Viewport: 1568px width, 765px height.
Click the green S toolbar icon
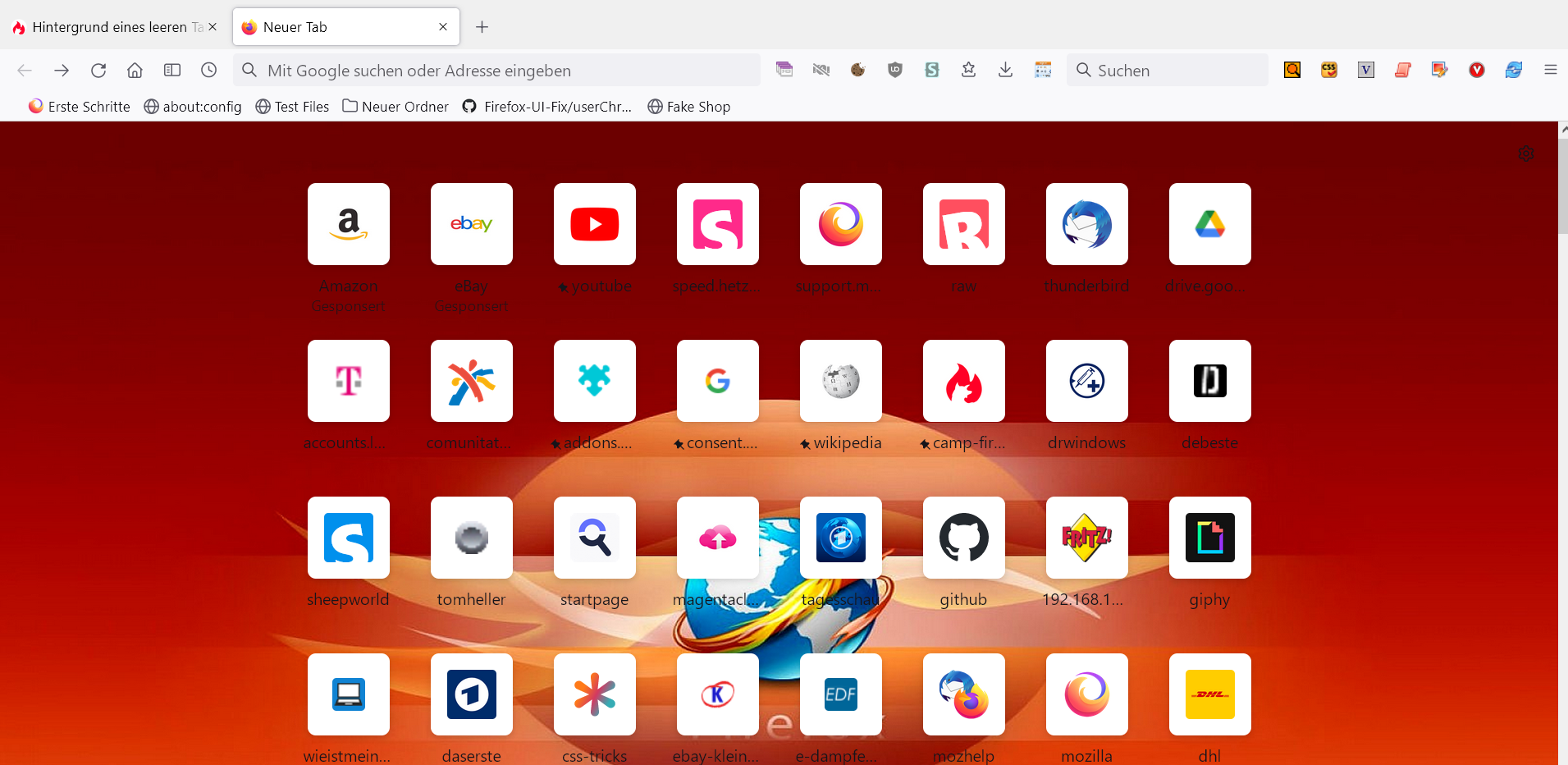point(932,71)
